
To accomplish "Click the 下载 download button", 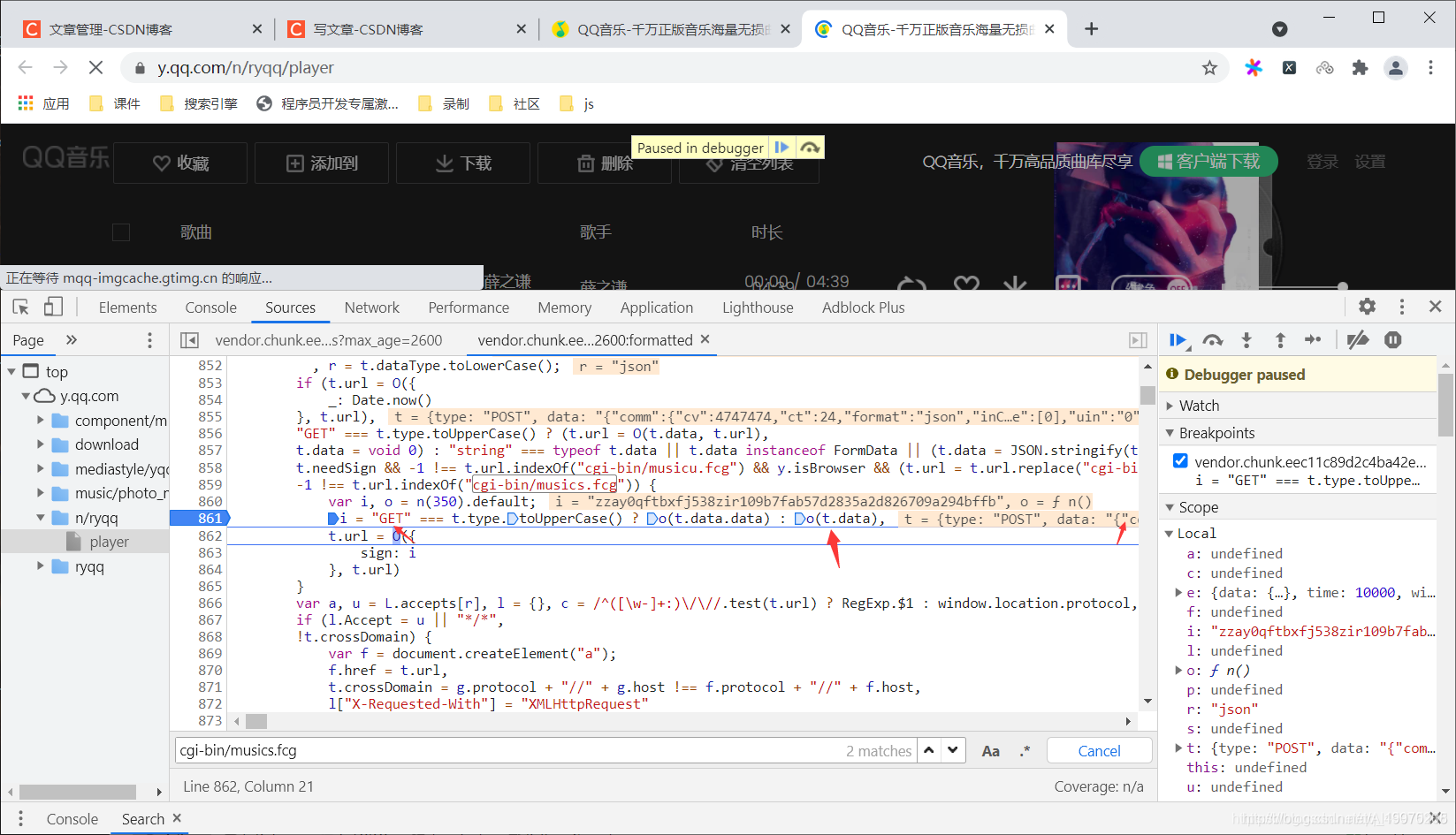I will tap(463, 163).
